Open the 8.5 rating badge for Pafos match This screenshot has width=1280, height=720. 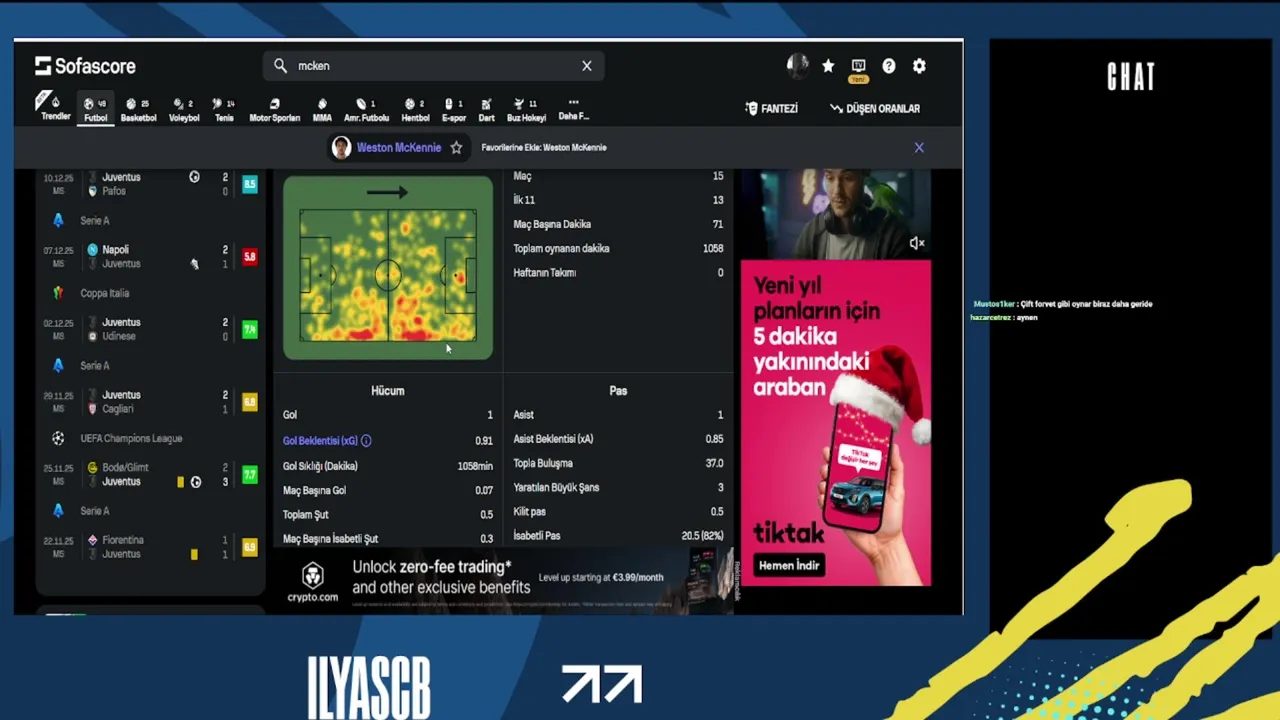pos(250,184)
